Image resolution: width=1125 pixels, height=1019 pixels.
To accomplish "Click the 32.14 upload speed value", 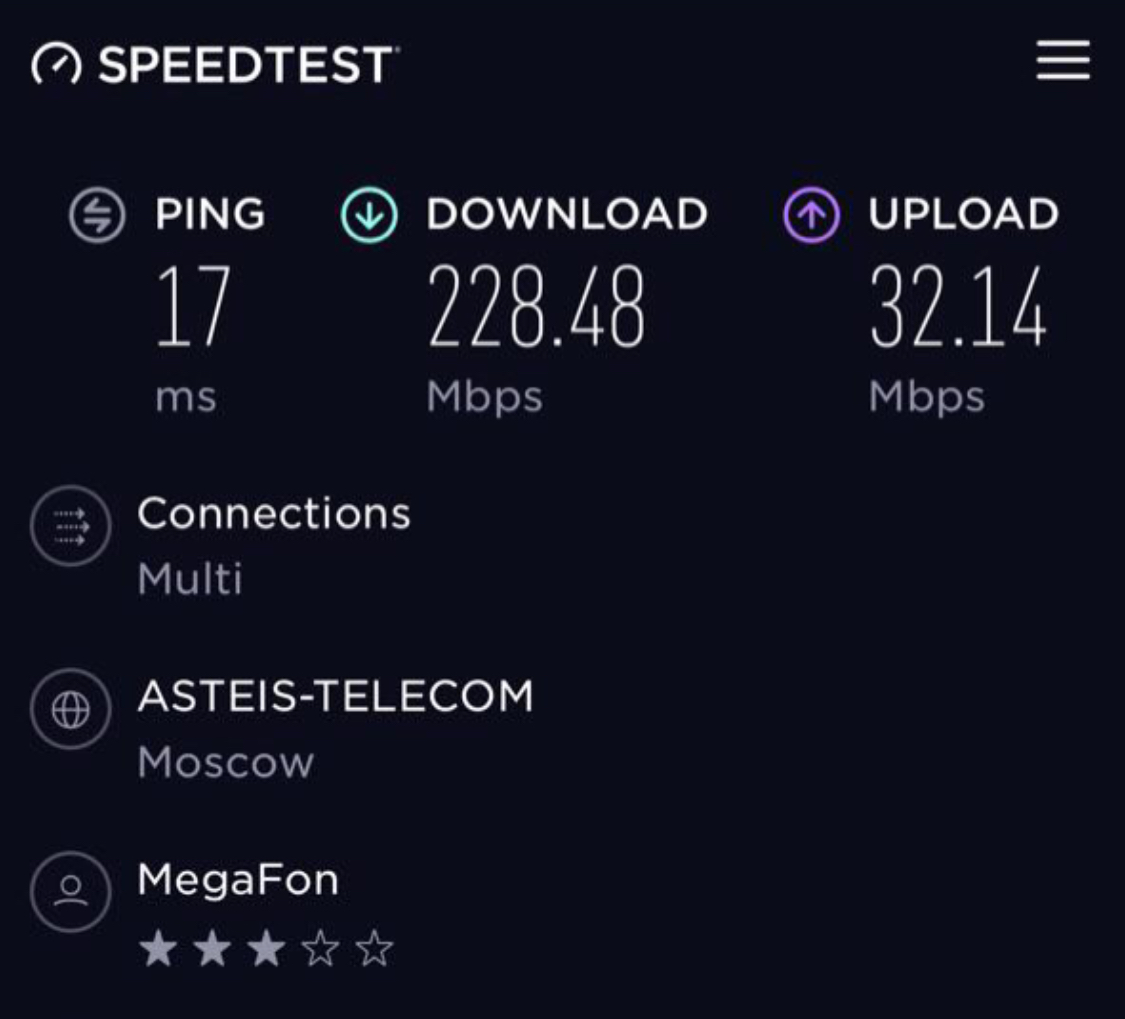I will pyautogui.click(x=957, y=308).
